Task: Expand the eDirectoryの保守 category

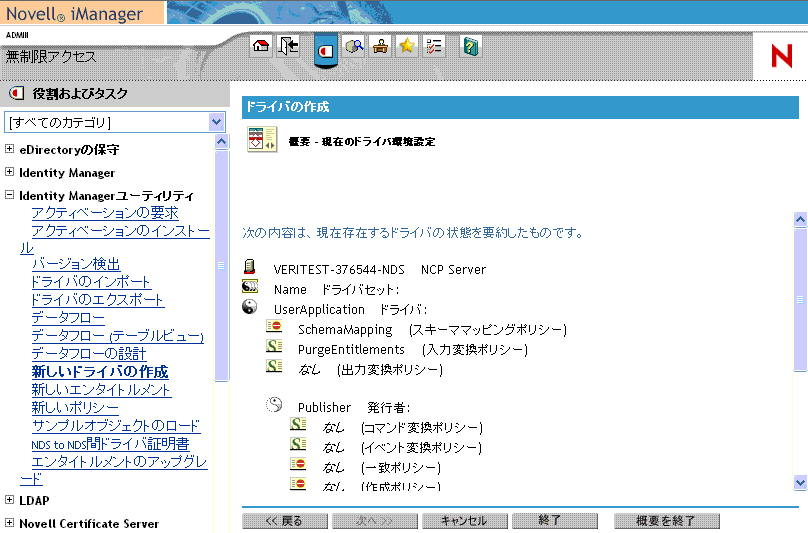Action: pyautogui.click(x=9, y=148)
